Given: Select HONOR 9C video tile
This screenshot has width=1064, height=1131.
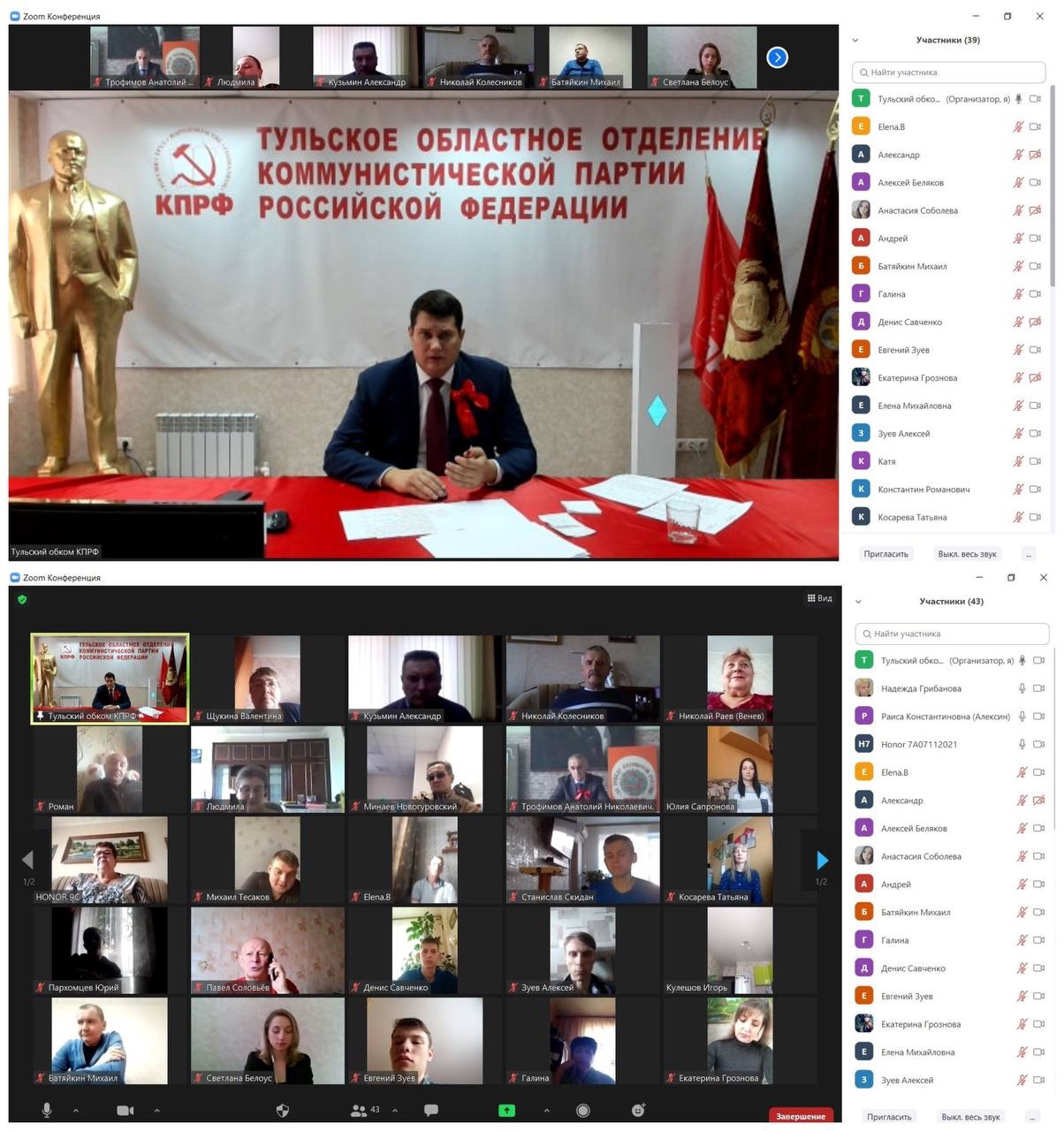Looking at the screenshot, I should tap(110, 860).
